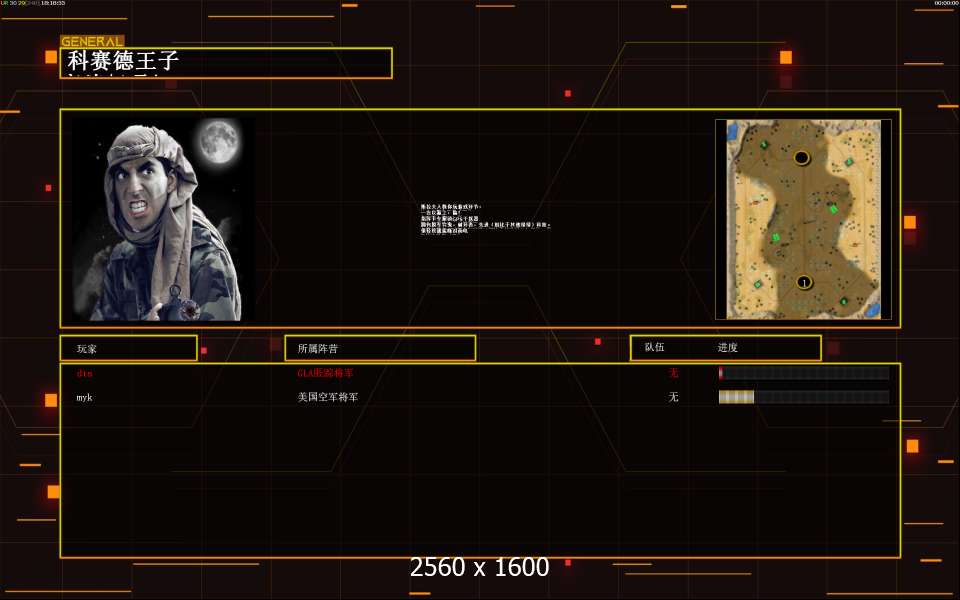
Task: Click the 玩家 column header
Action: [x=129, y=348]
